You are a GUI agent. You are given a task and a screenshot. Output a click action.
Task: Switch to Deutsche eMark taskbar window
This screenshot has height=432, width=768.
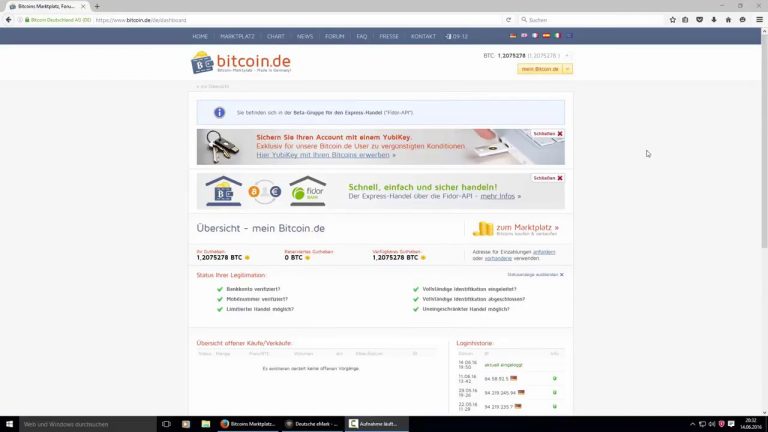coord(312,424)
